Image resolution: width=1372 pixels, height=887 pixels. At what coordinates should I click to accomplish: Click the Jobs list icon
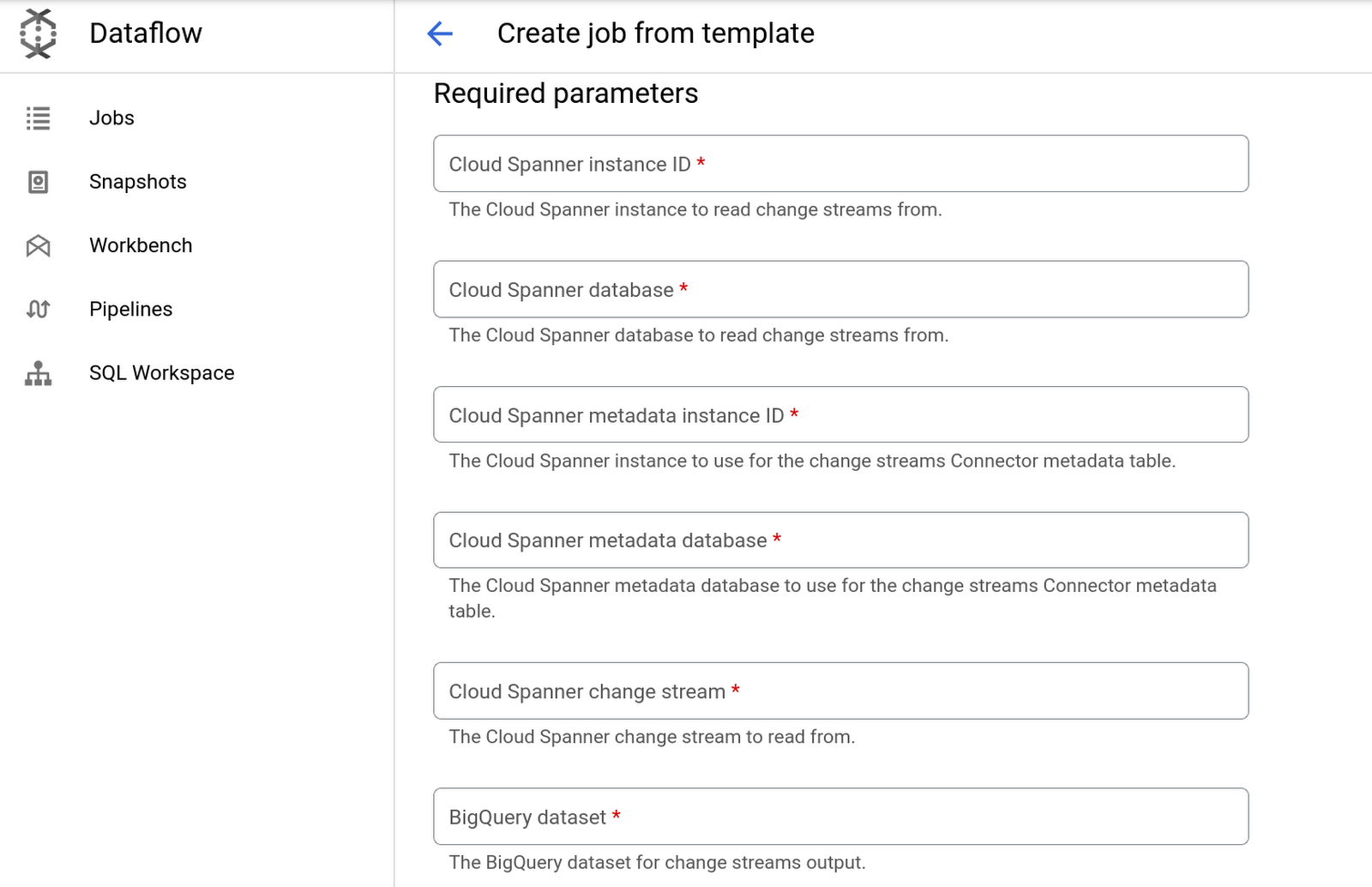pos(38,118)
